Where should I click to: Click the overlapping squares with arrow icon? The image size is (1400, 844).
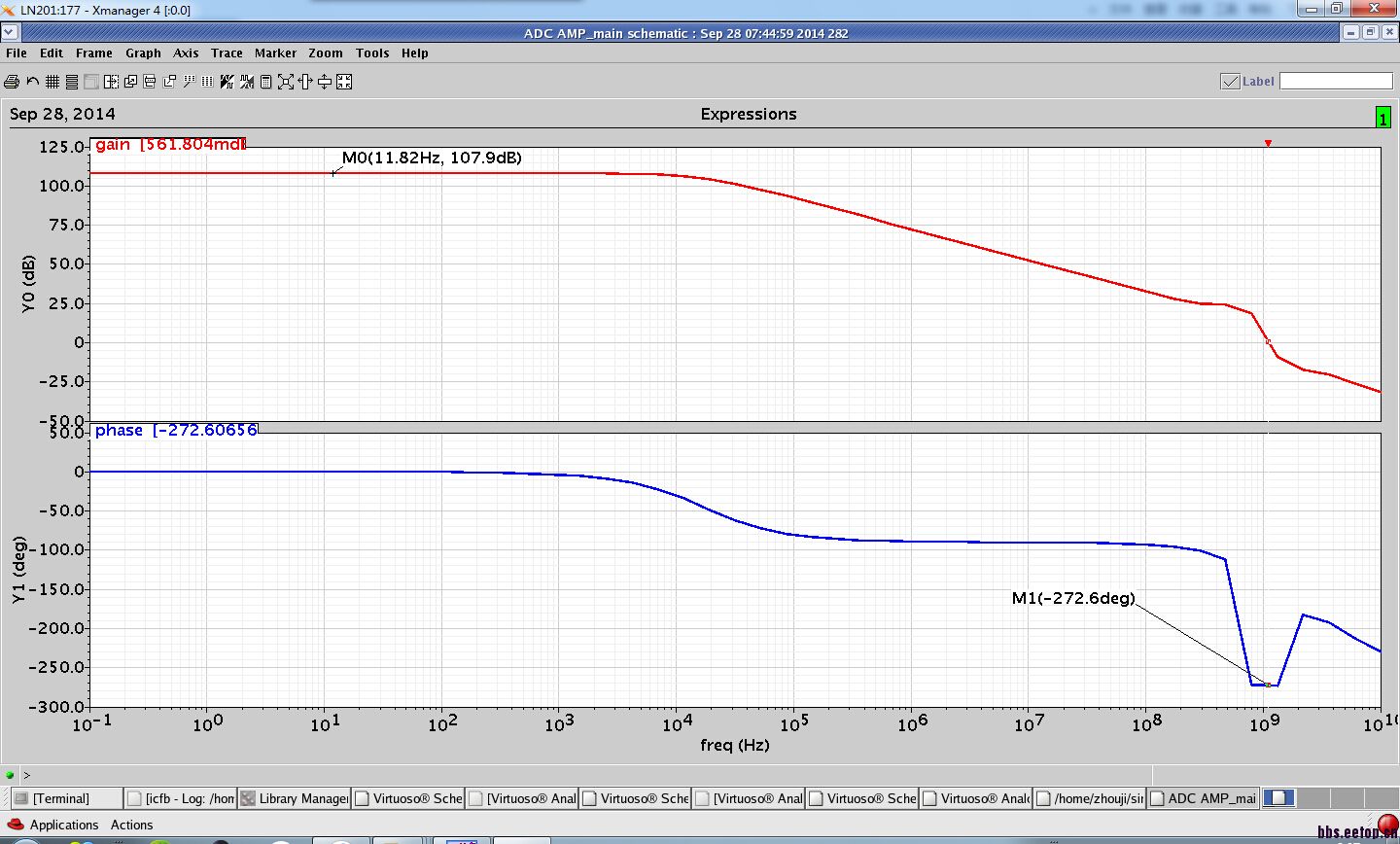(130, 82)
